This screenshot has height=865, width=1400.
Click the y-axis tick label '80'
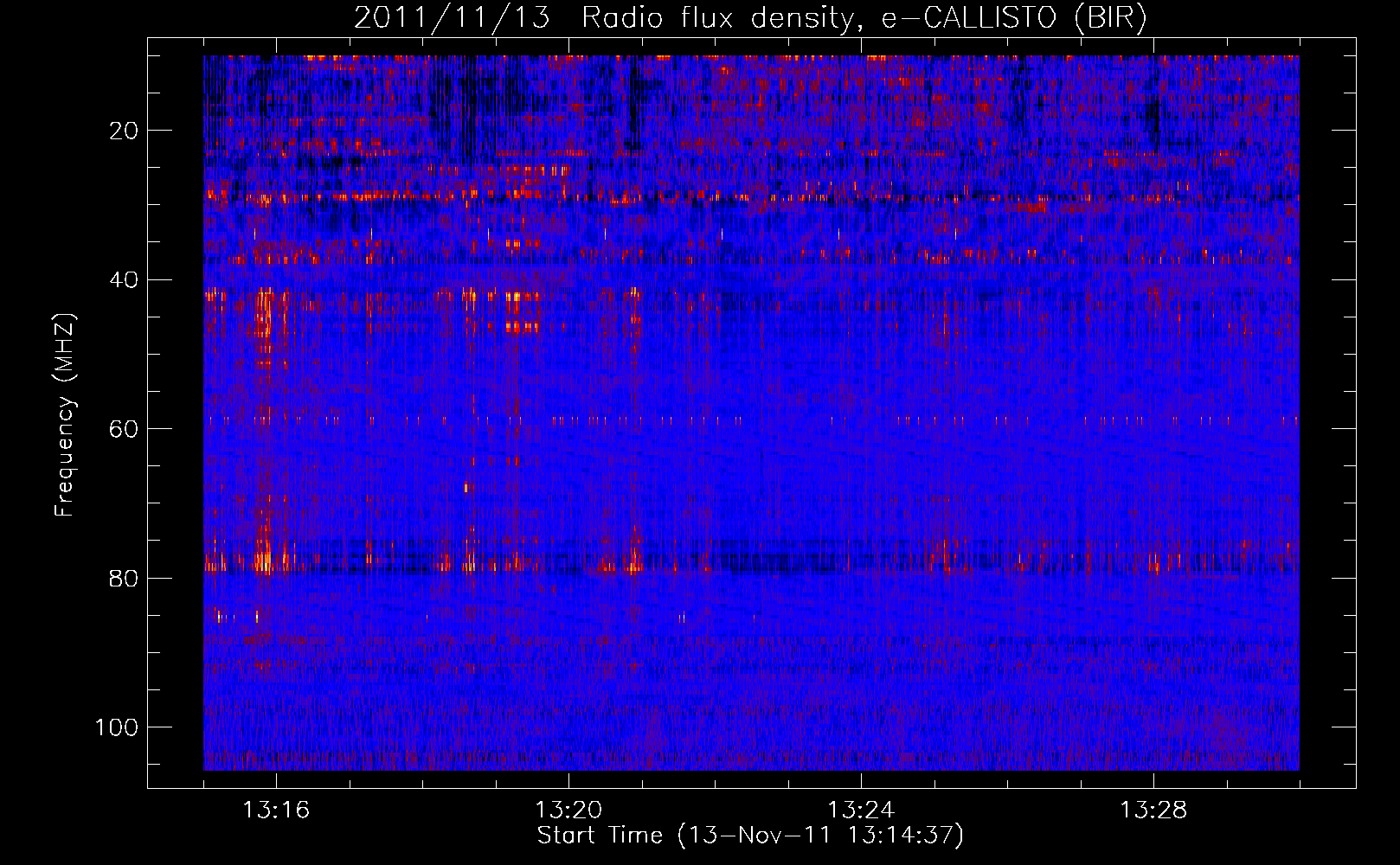click(125, 578)
